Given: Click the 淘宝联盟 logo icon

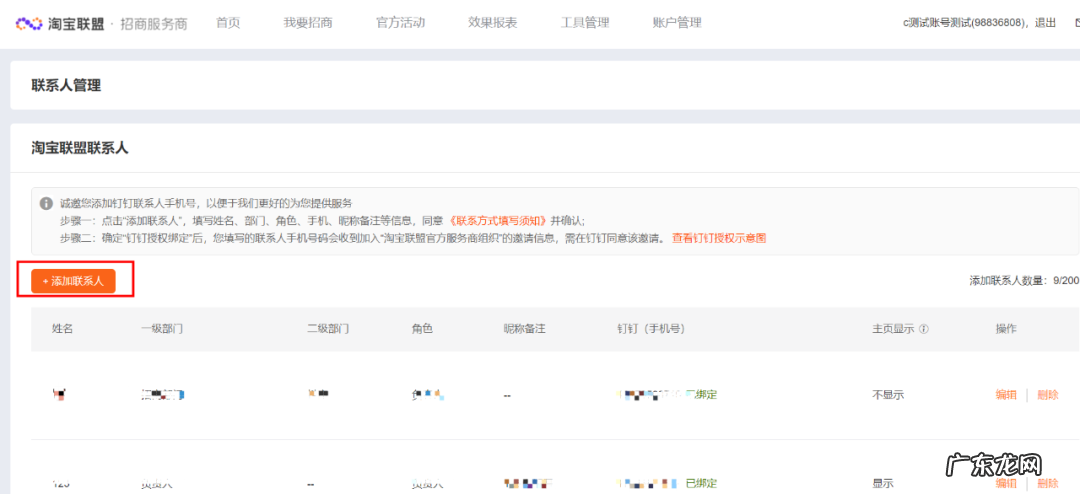Looking at the screenshot, I should (x=30, y=23).
